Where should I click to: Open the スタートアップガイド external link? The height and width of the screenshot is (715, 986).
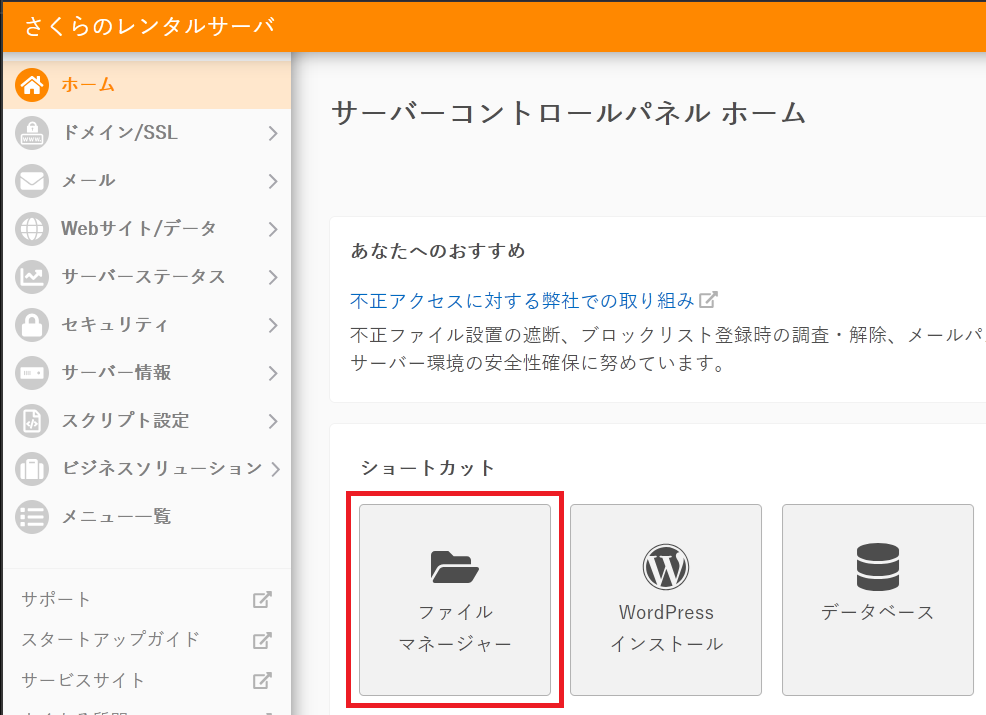(x=111, y=640)
